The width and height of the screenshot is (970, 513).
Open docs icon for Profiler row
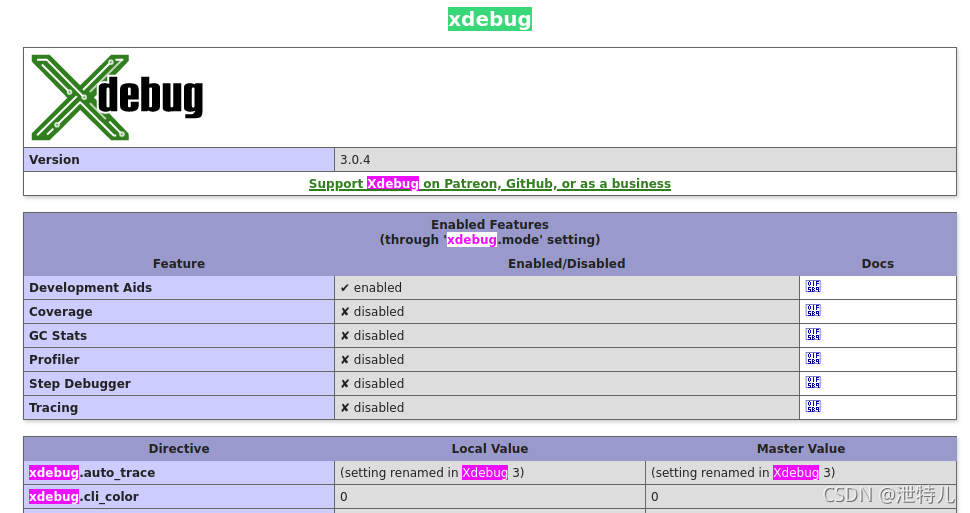coord(813,359)
